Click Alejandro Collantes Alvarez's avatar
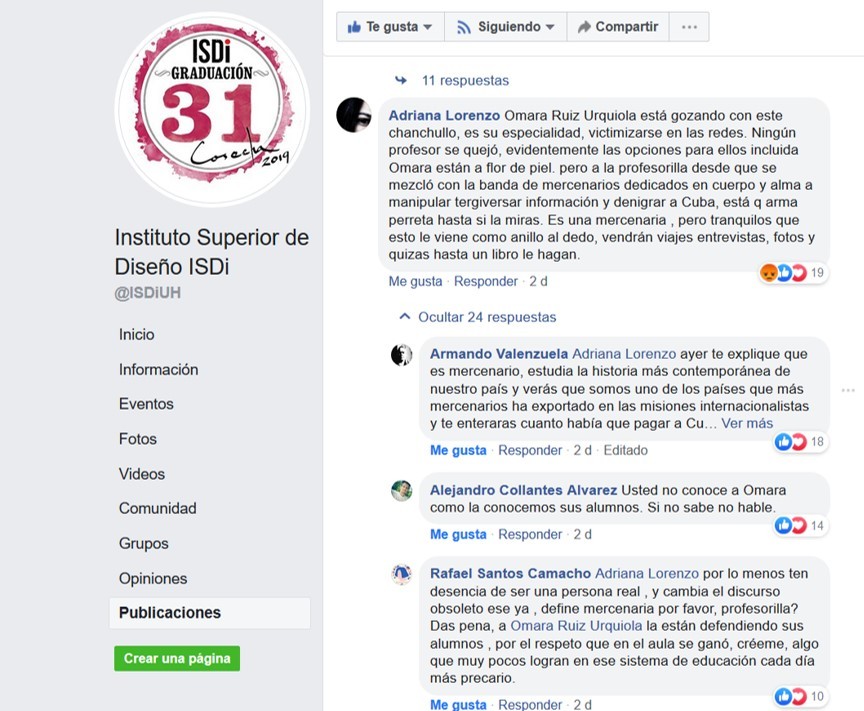Image resolution: width=864 pixels, height=711 pixels. 402,491
